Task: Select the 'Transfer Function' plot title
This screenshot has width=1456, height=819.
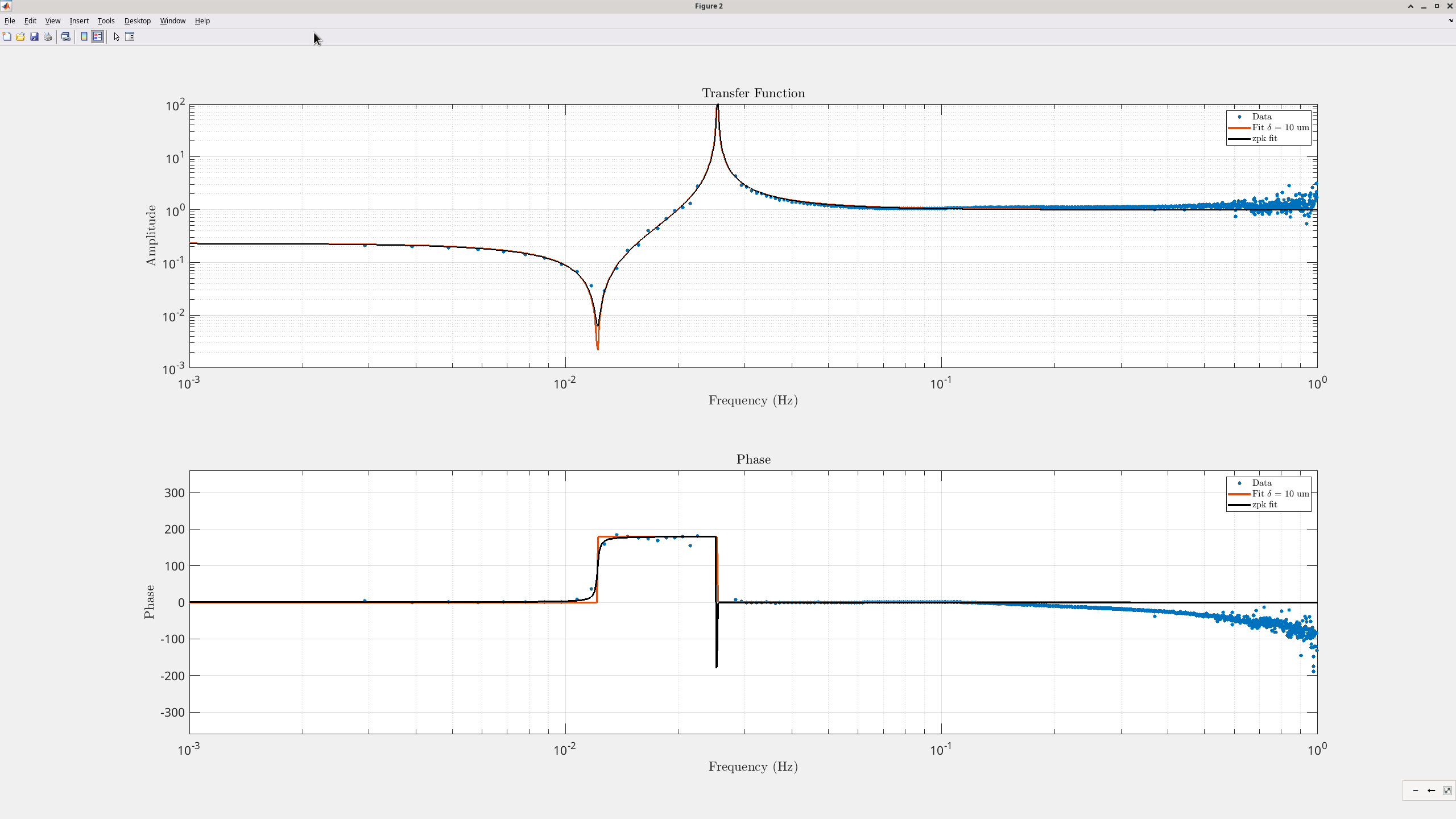Action: pyautogui.click(x=753, y=93)
